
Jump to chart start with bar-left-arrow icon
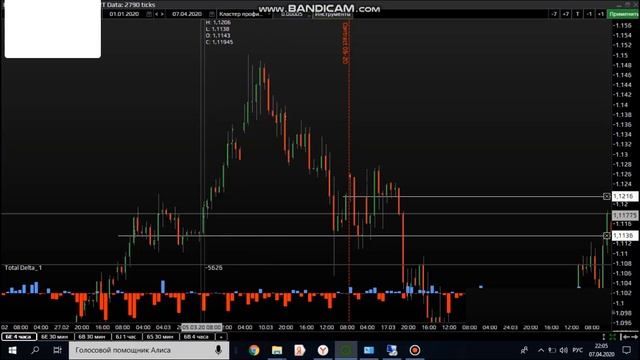pos(624,337)
